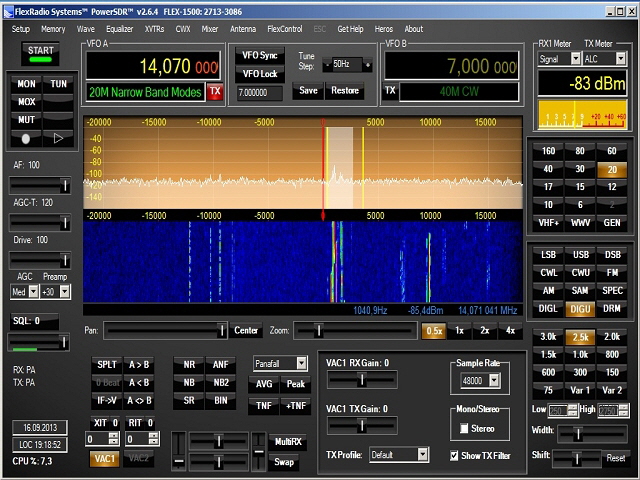Click the Drive power slider
This screenshot has width=640, height=480.
(40, 260)
